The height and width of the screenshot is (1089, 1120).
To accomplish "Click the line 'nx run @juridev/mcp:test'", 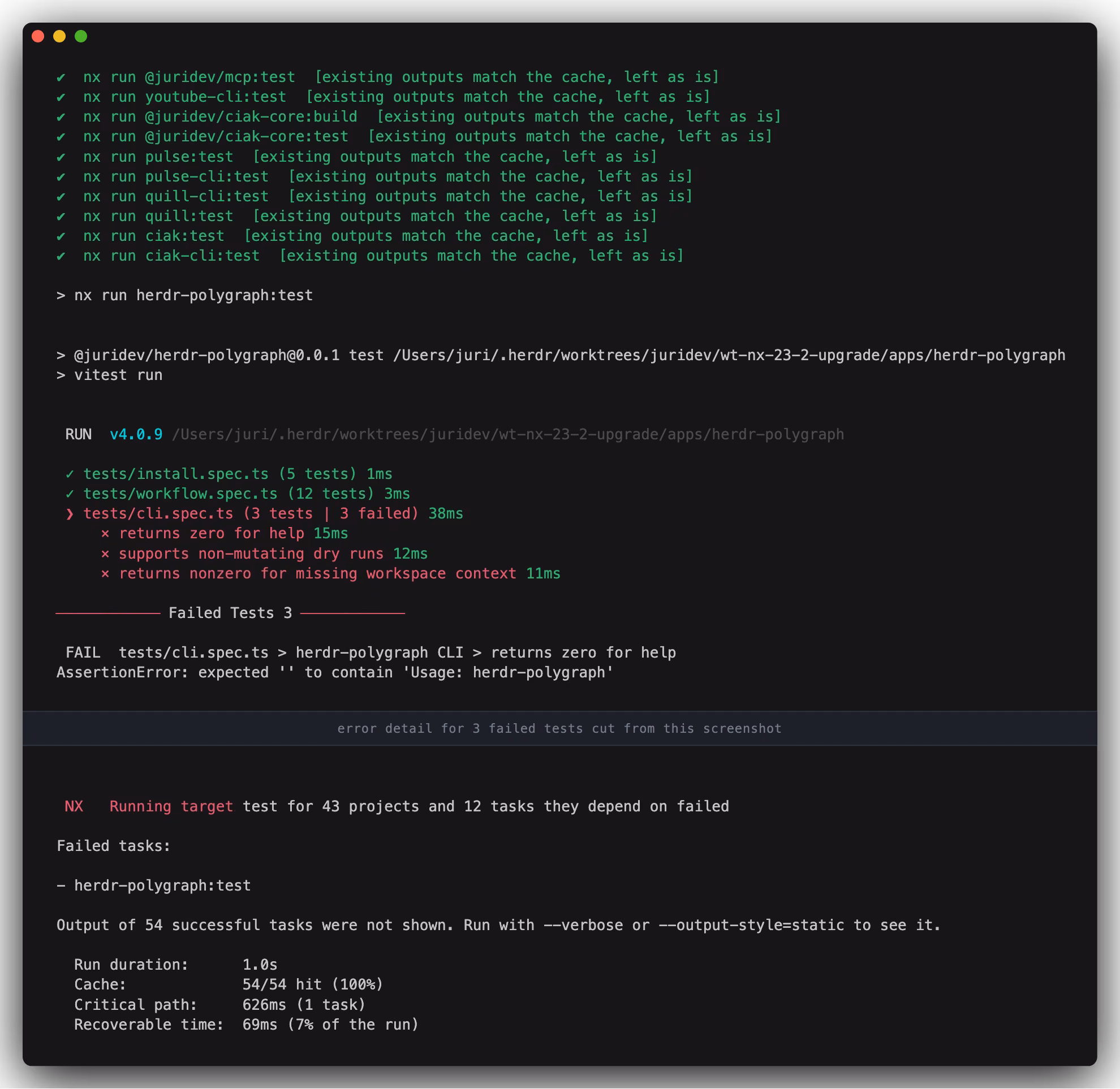I will pos(387,77).
